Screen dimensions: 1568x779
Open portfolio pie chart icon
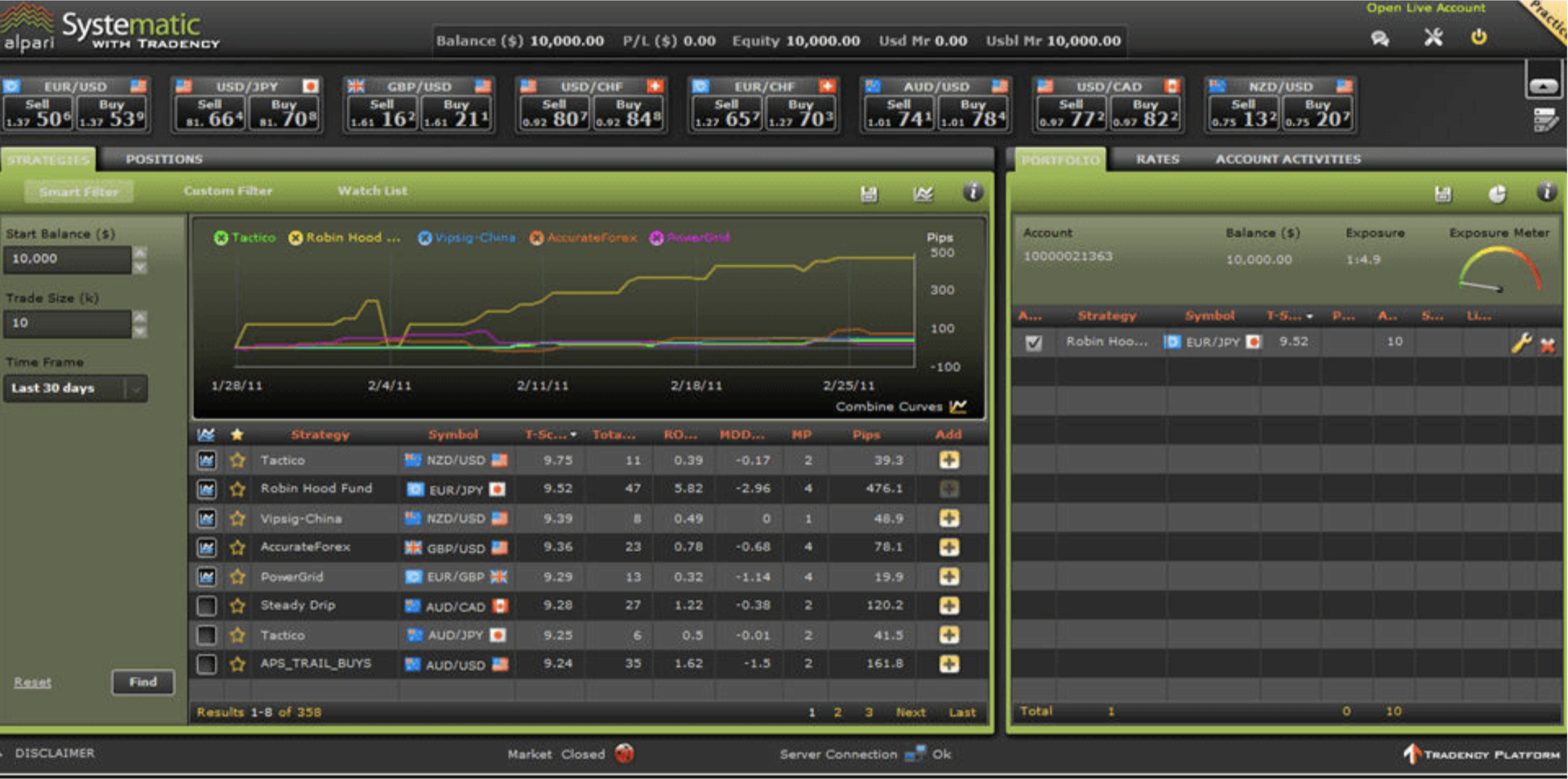(1497, 194)
